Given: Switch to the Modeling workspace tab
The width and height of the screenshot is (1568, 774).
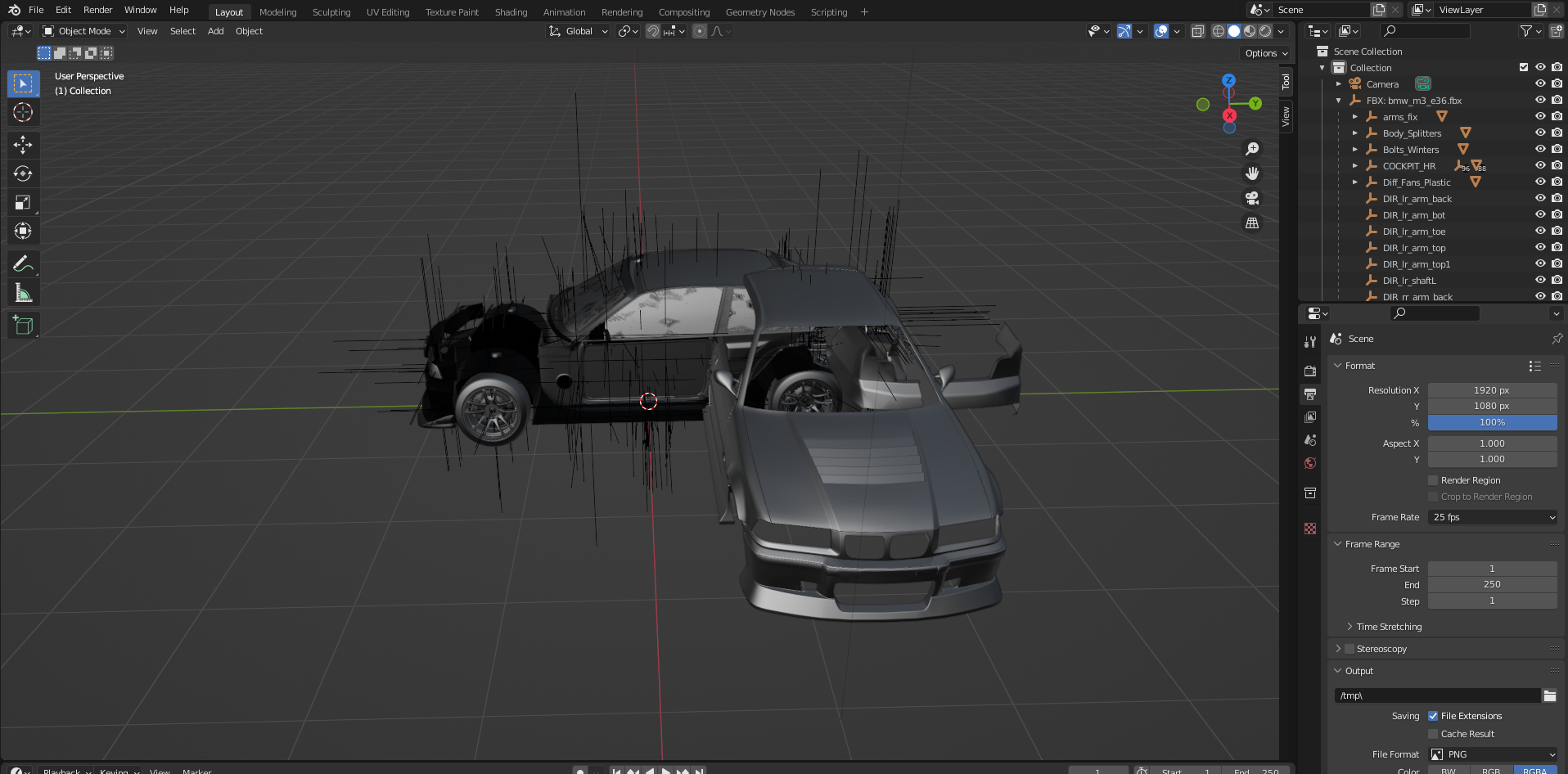Looking at the screenshot, I should (x=278, y=12).
